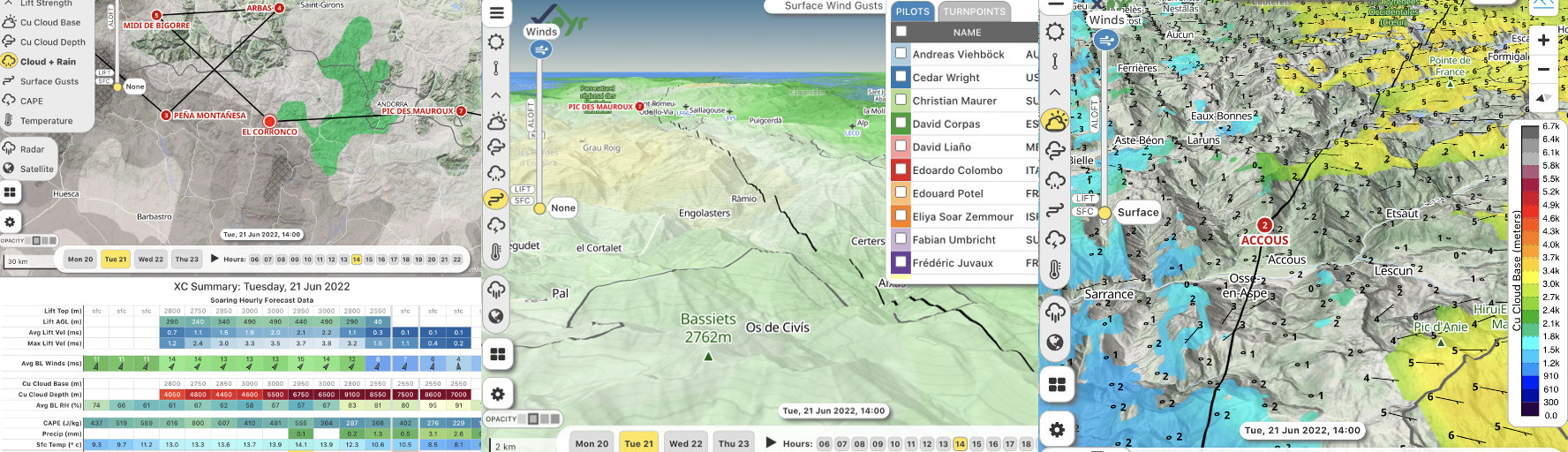
Task: Click the hamburger menu above middle map toolbar
Action: point(497,12)
